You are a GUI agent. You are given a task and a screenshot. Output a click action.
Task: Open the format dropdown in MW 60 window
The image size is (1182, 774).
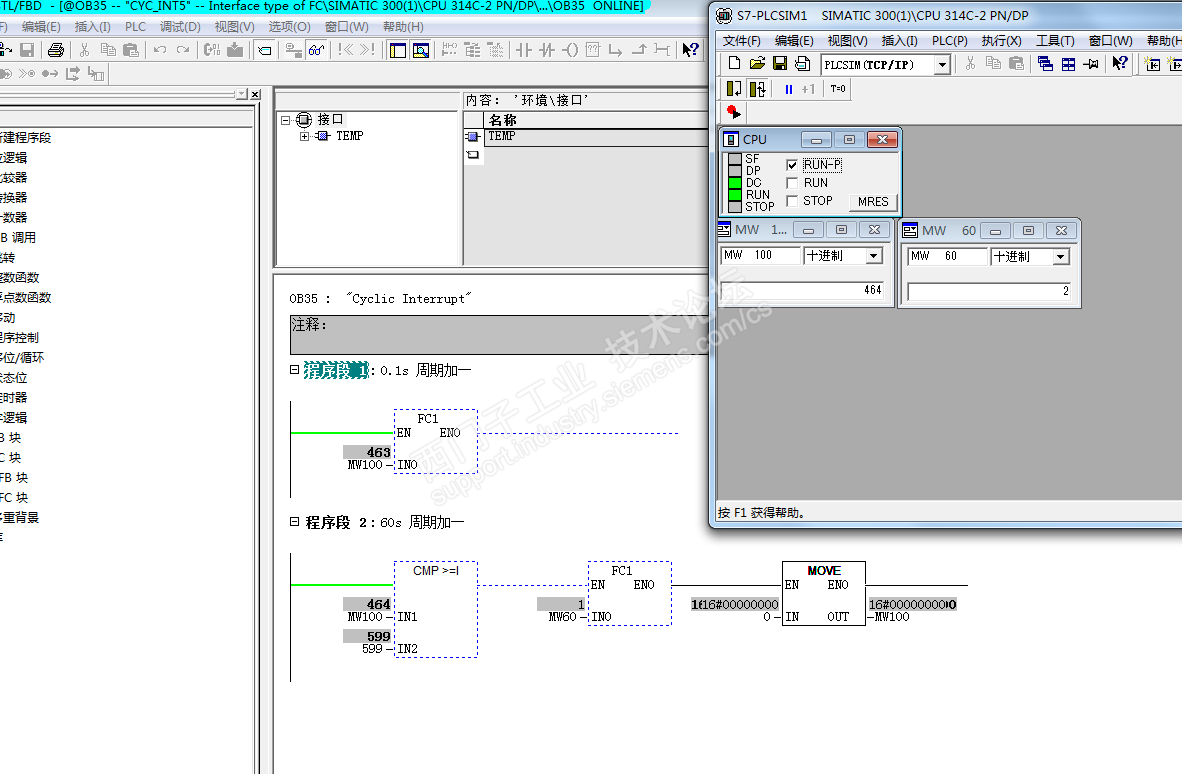[x=1061, y=256]
